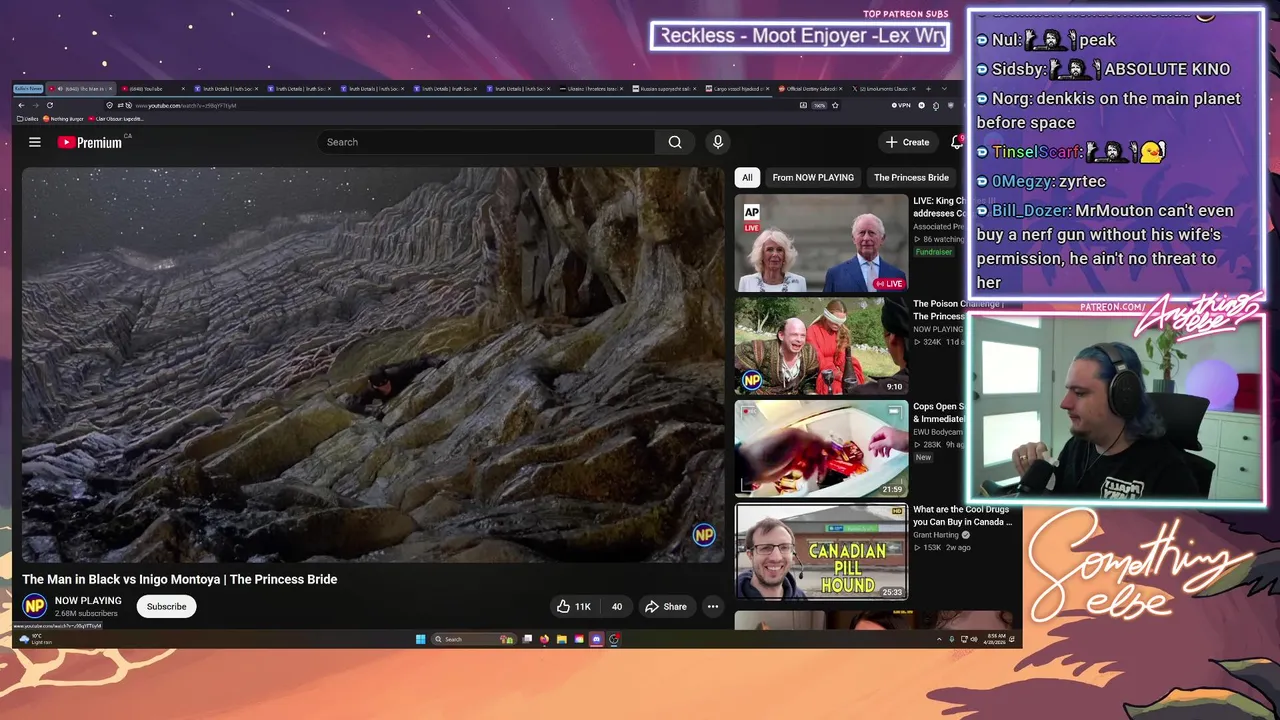The width and height of the screenshot is (1280, 720).
Task: Open the volume icon in system tray
Action: (974, 639)
